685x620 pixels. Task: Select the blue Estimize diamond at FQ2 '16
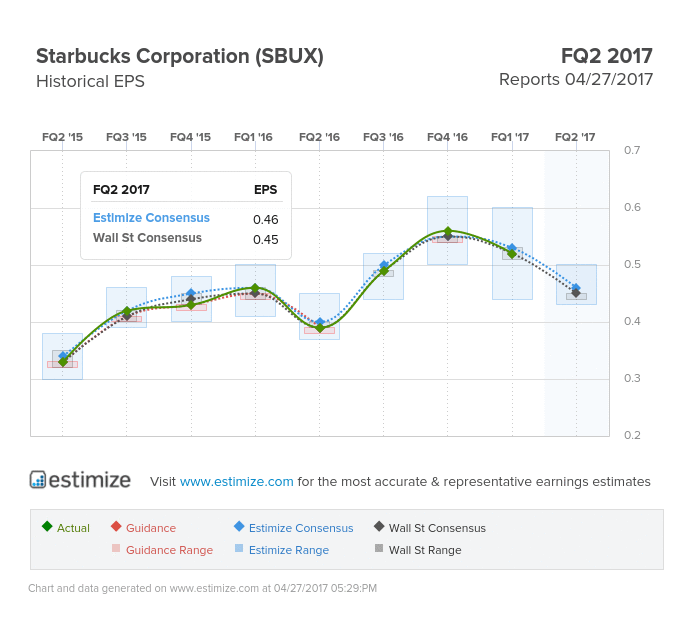320,322
